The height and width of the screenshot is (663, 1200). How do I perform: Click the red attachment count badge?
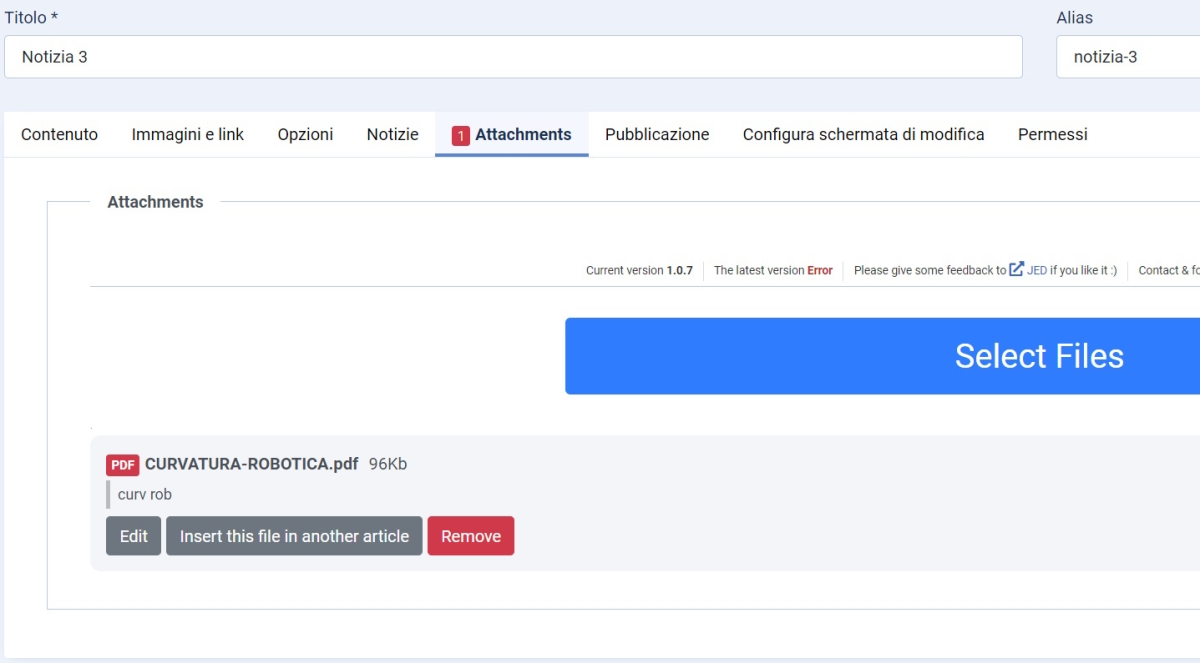coord(460,136)
